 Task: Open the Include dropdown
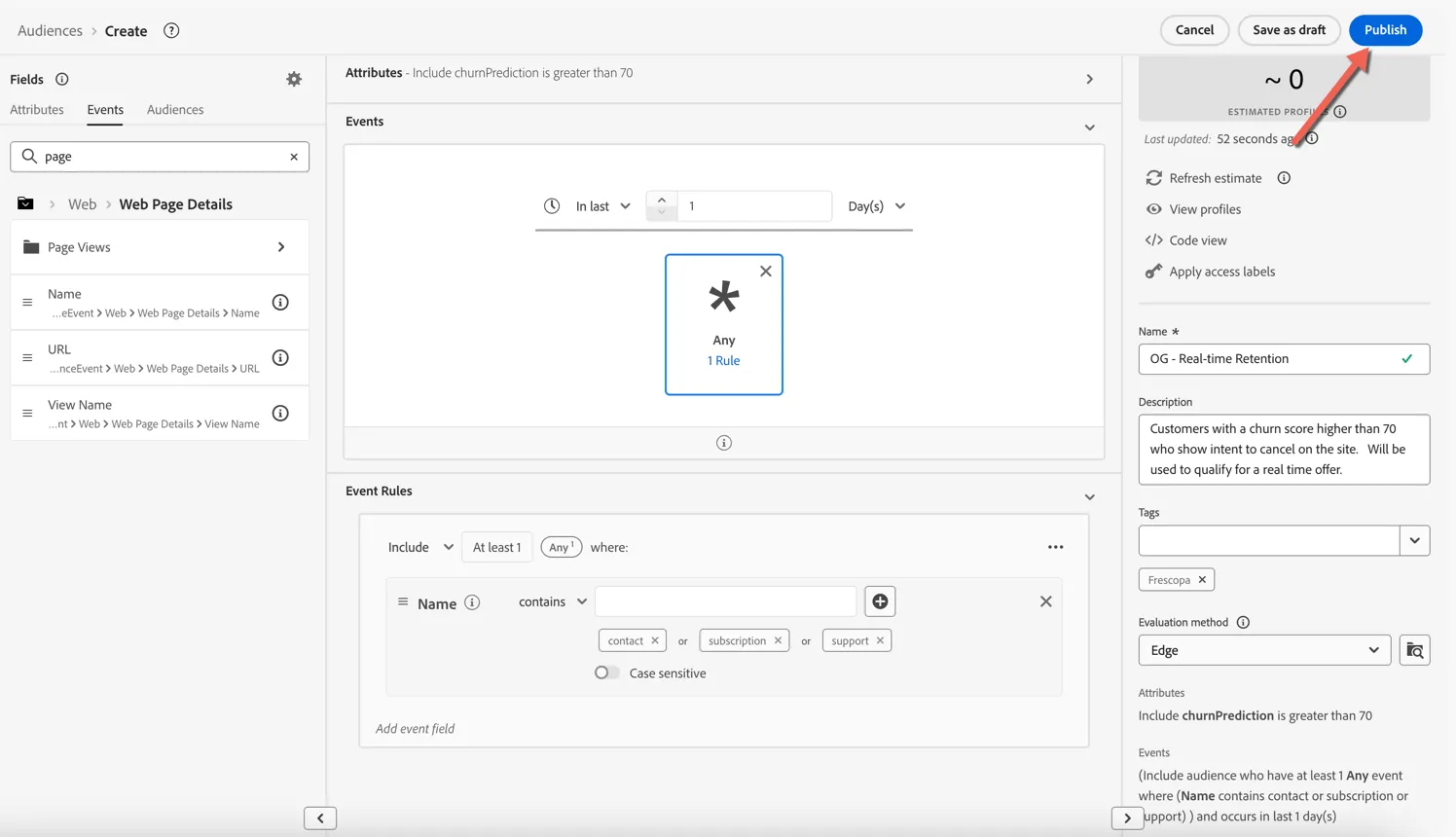[x=420, y=547]
